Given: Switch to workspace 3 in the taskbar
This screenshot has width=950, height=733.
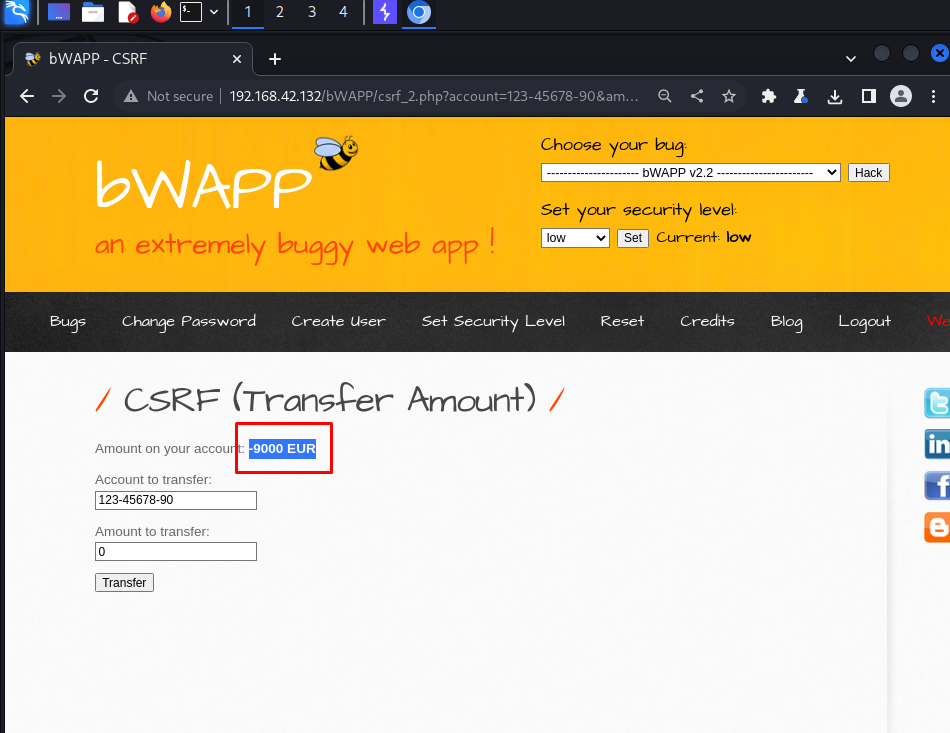Looking at the screenshot, I should point(312,12).
